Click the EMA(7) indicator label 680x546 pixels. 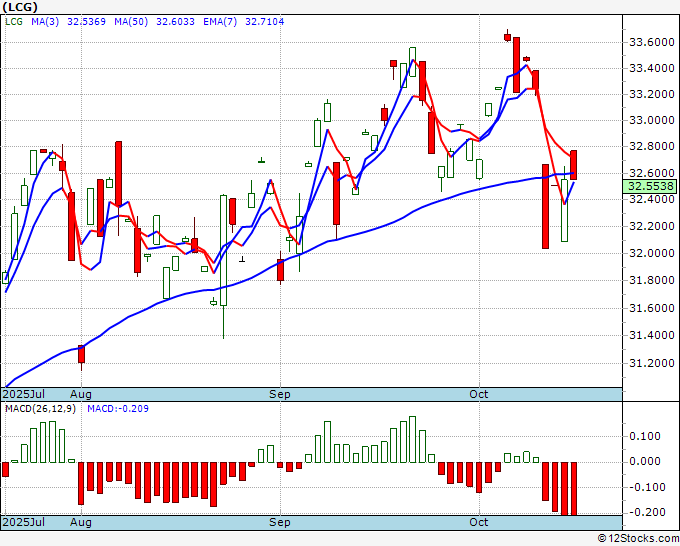tap(220, 22)
